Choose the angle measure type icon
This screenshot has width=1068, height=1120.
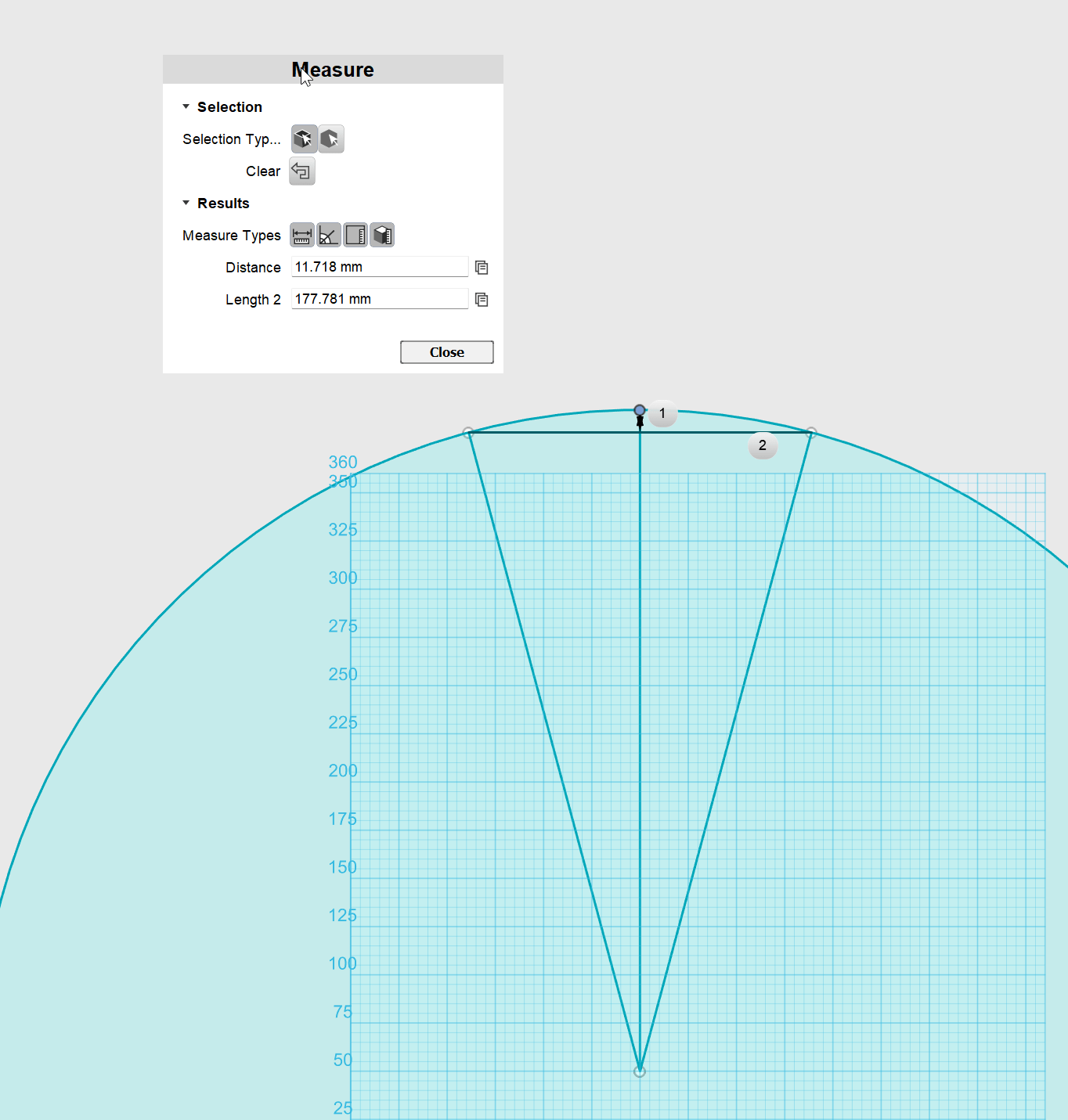(329, 235)
